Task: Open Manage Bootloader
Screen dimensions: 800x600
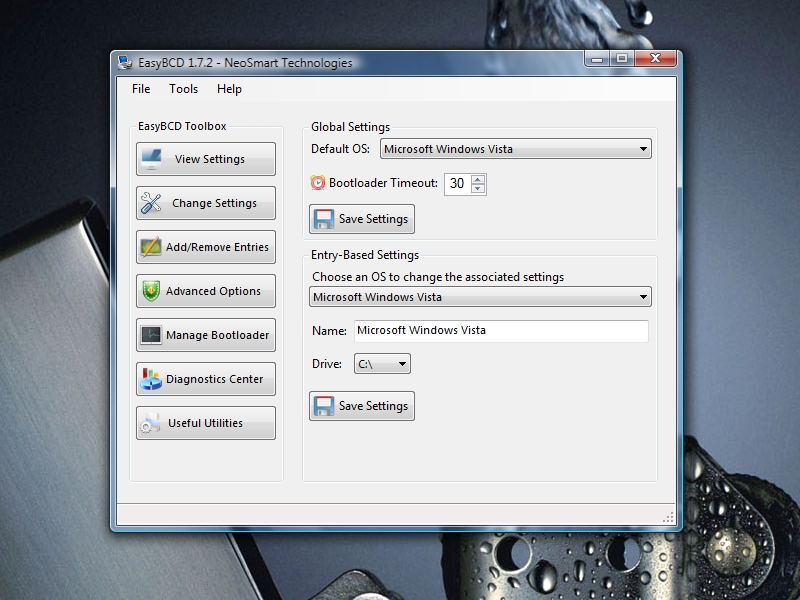Action: pyautogui.click(x=206, y=335)
